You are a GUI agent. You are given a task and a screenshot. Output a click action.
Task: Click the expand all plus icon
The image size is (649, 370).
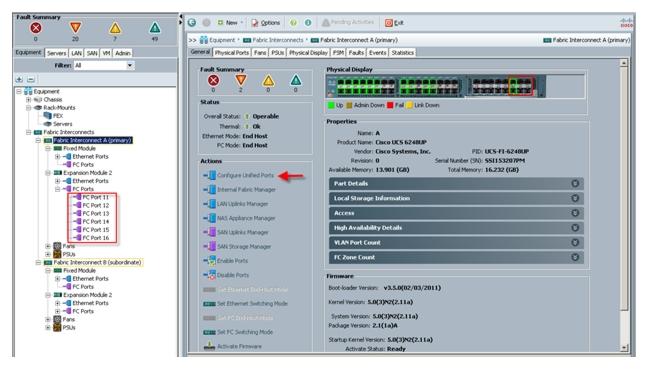click(19, 79)
